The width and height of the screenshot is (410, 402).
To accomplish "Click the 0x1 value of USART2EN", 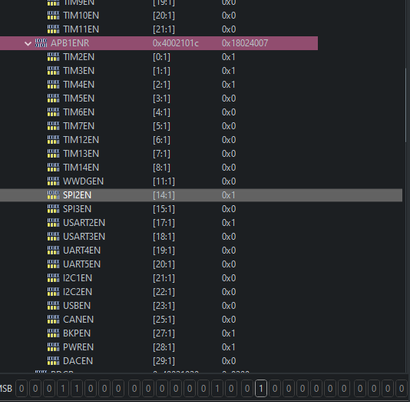I will tap(229, 223).
